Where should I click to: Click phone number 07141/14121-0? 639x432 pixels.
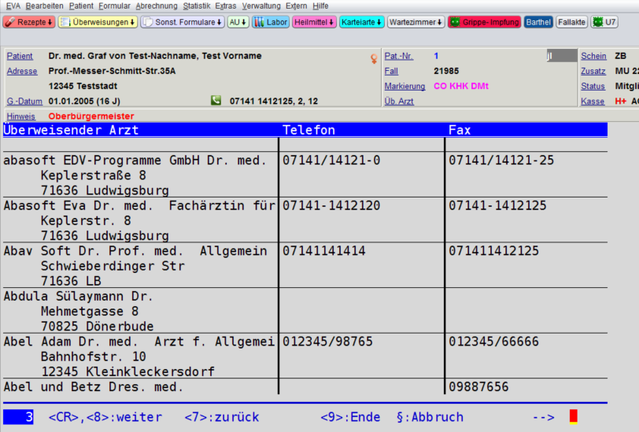tap(331, 161)
